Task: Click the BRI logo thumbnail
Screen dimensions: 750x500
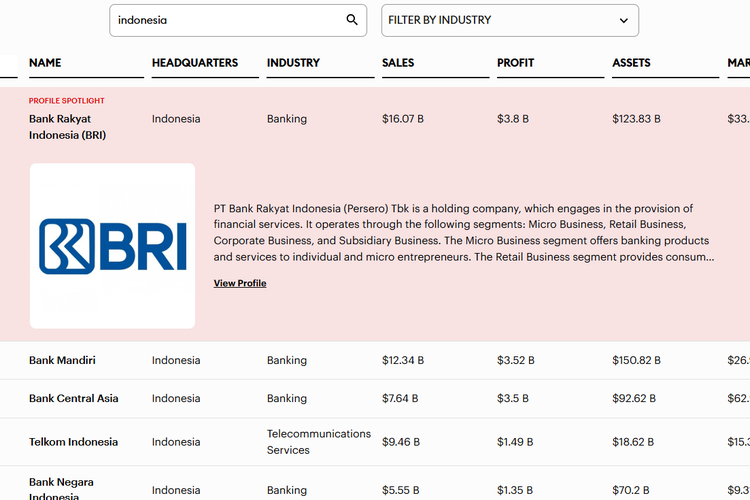Action: (x=112, y=246)
